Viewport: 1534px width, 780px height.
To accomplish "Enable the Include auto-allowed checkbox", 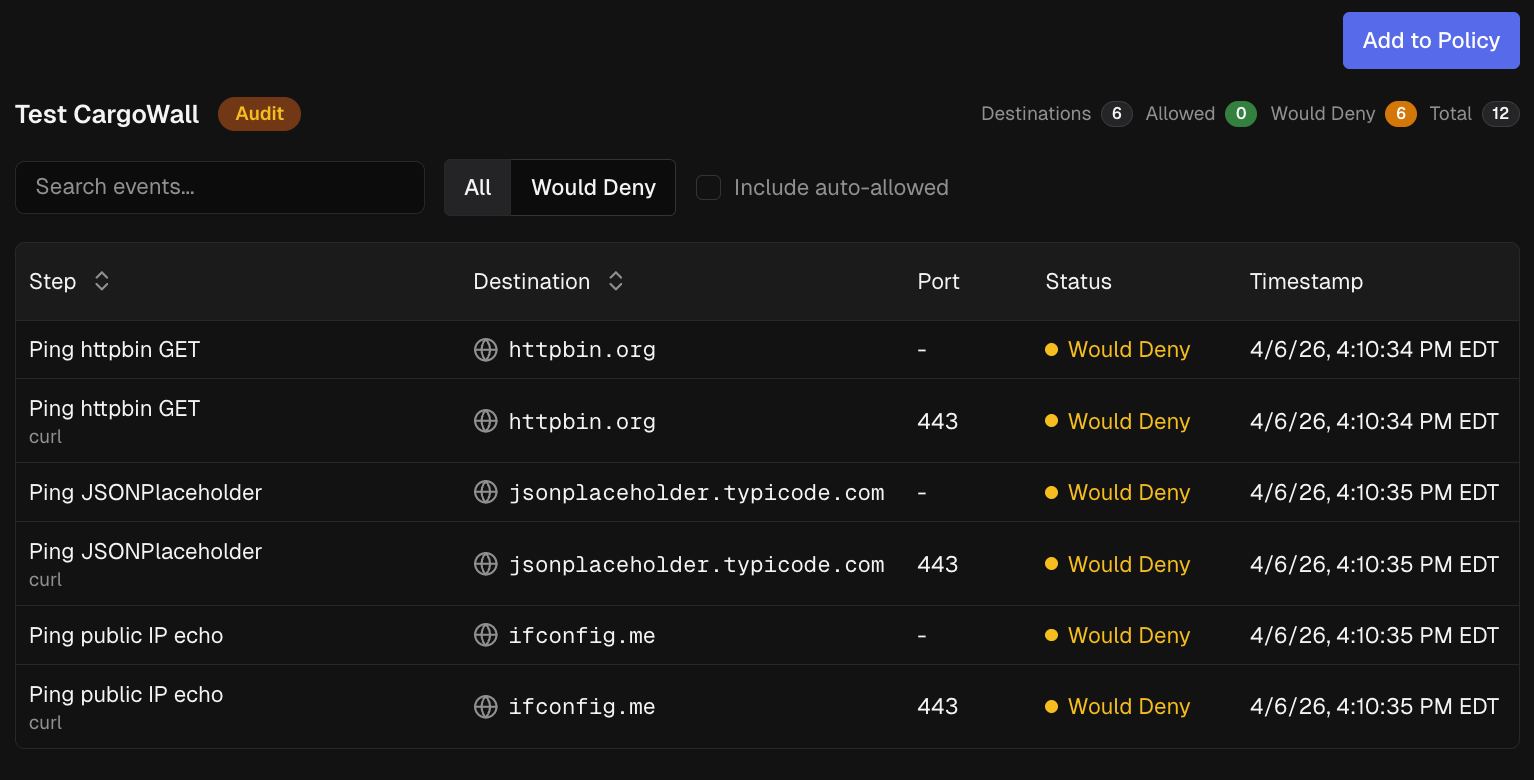I will tap(709, 188).
